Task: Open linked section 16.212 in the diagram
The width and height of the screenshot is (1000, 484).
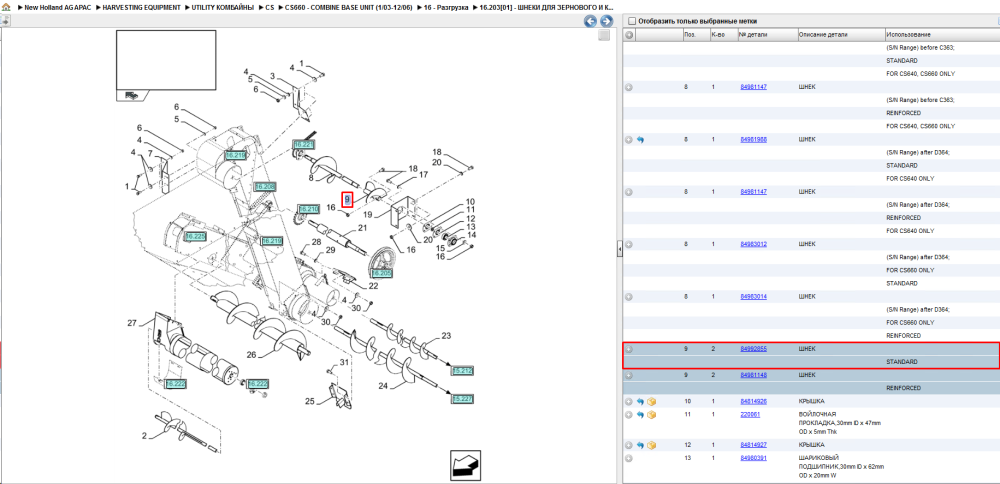Action: coord(463,370)
